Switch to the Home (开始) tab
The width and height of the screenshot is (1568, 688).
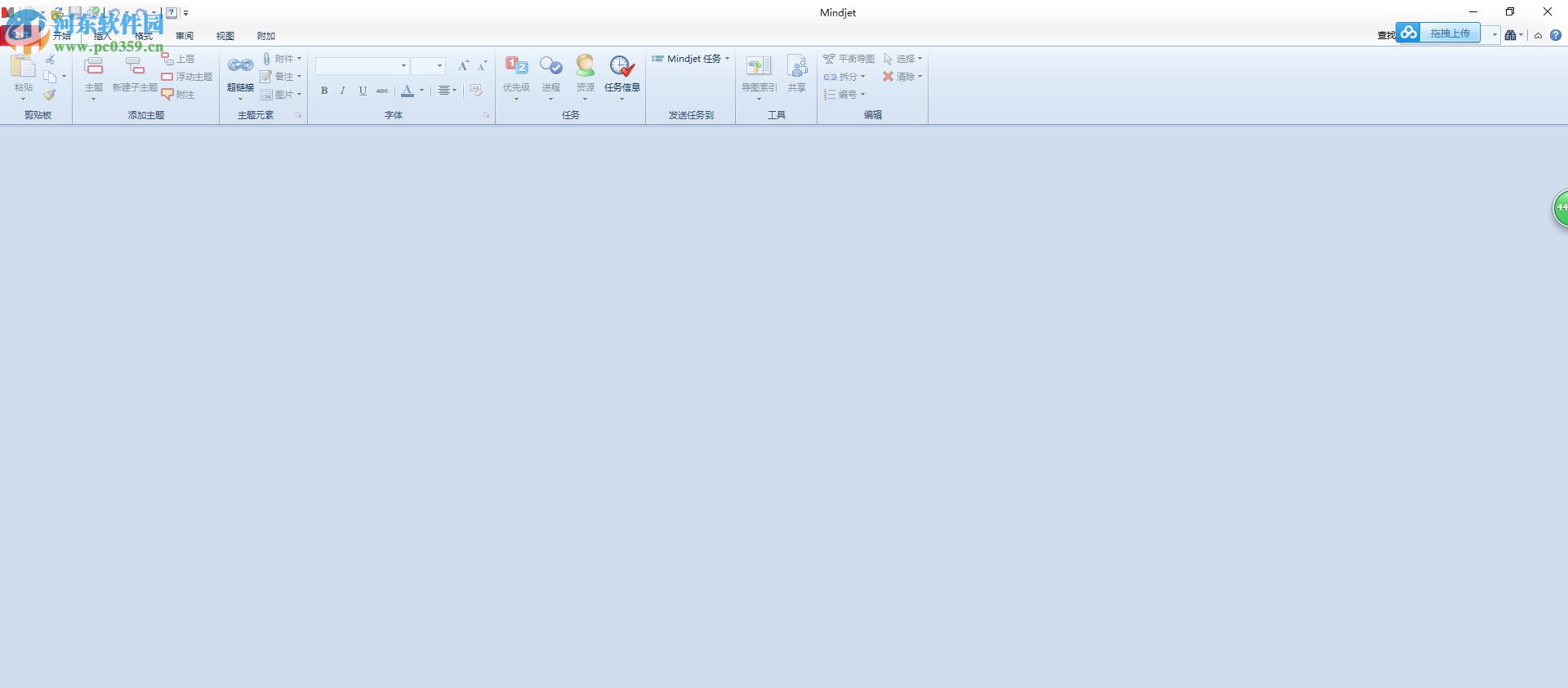(x=62, y=35)
